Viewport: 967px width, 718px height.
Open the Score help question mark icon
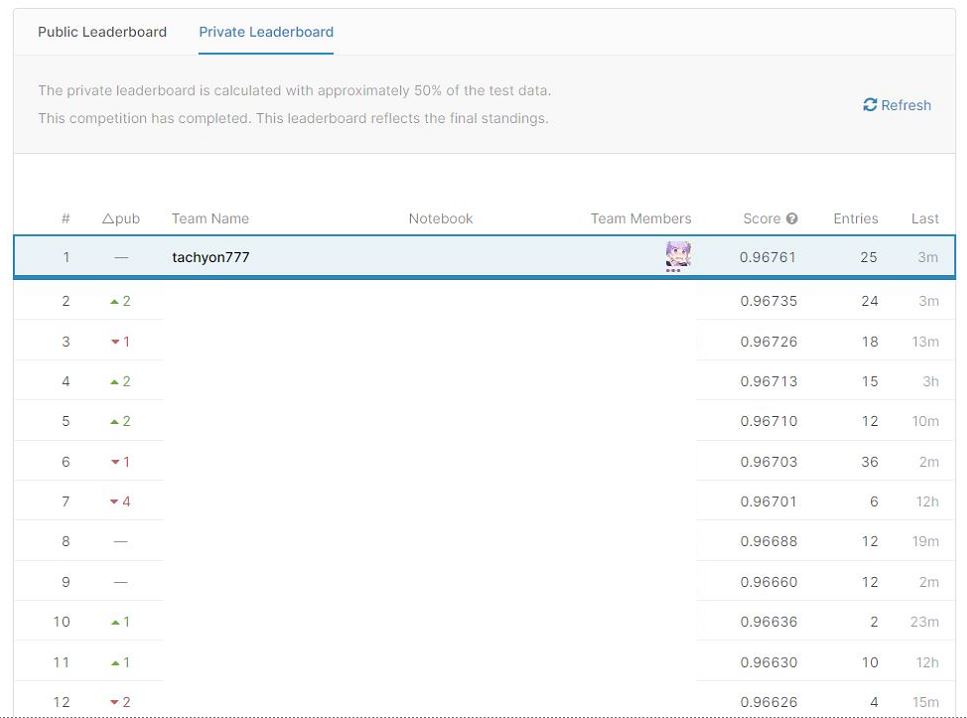[x=792, y=218]
